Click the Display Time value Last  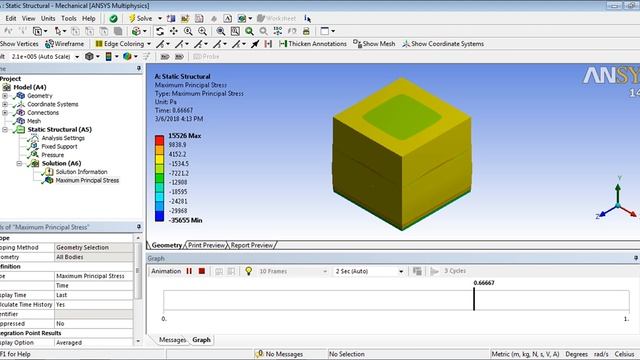point(94,295)
